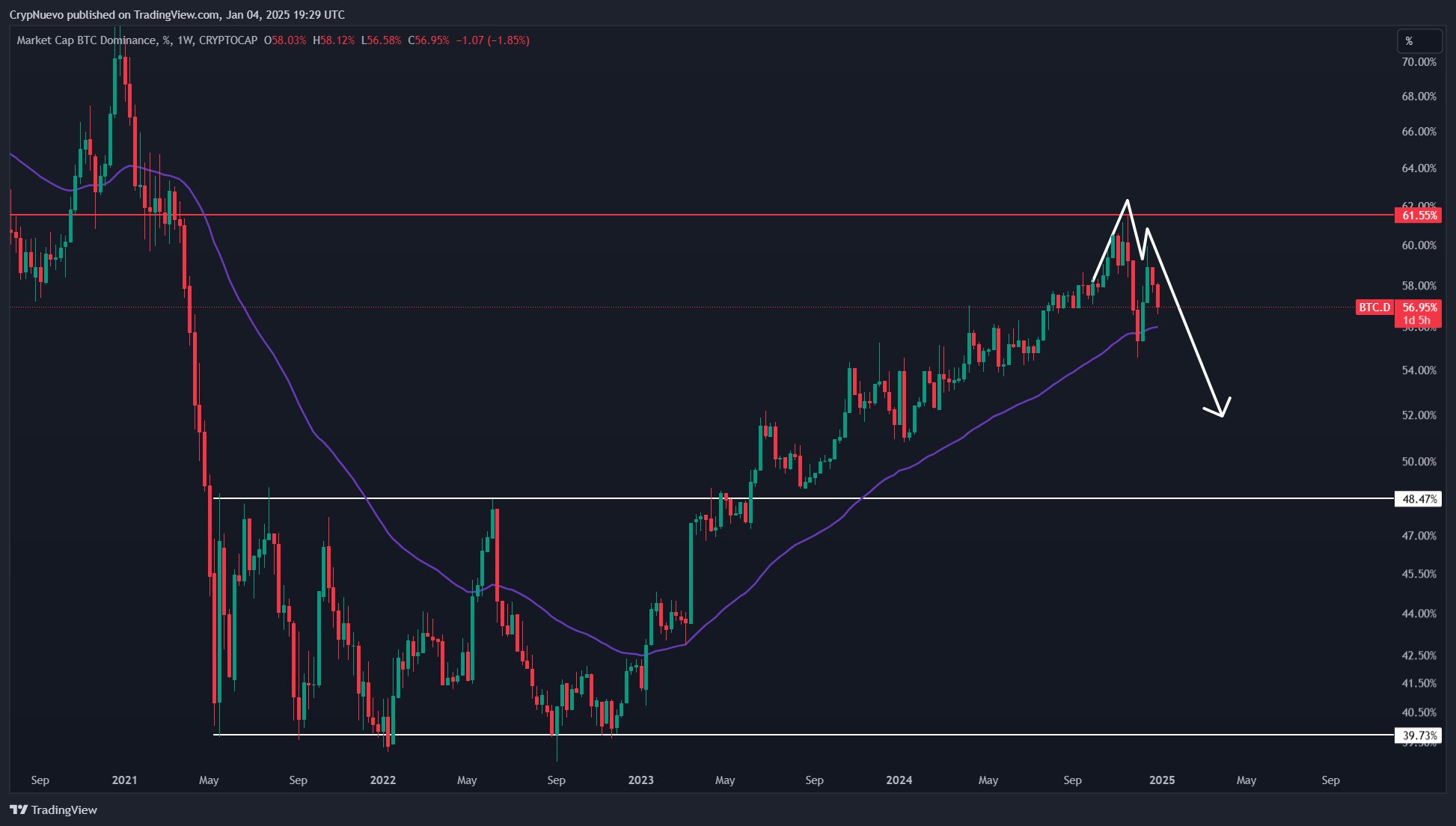Viewport: 1456px width, 826px height.
Task: Click the 54.00% price scale label
Action: (1419, 370)
